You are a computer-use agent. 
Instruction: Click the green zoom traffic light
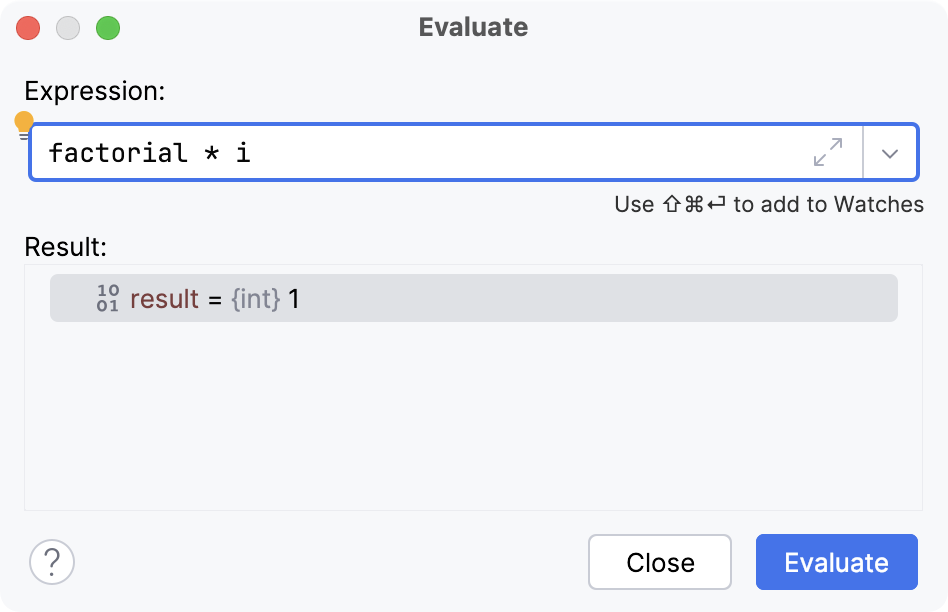pyautogui.click(x=108, y=28)
